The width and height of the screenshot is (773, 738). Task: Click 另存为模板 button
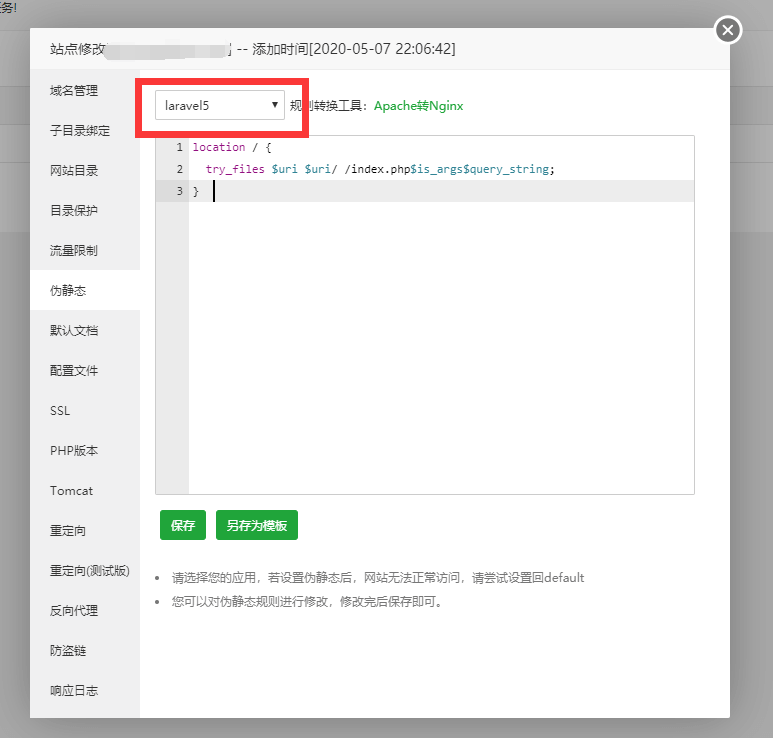pos(256,525)
